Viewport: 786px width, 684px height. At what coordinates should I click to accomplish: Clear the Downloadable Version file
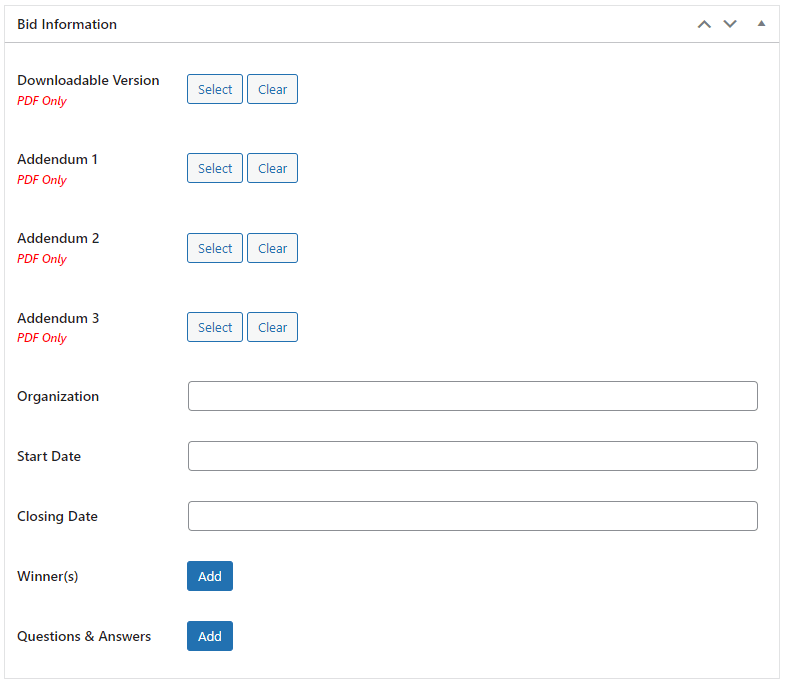tap(272, 89)
